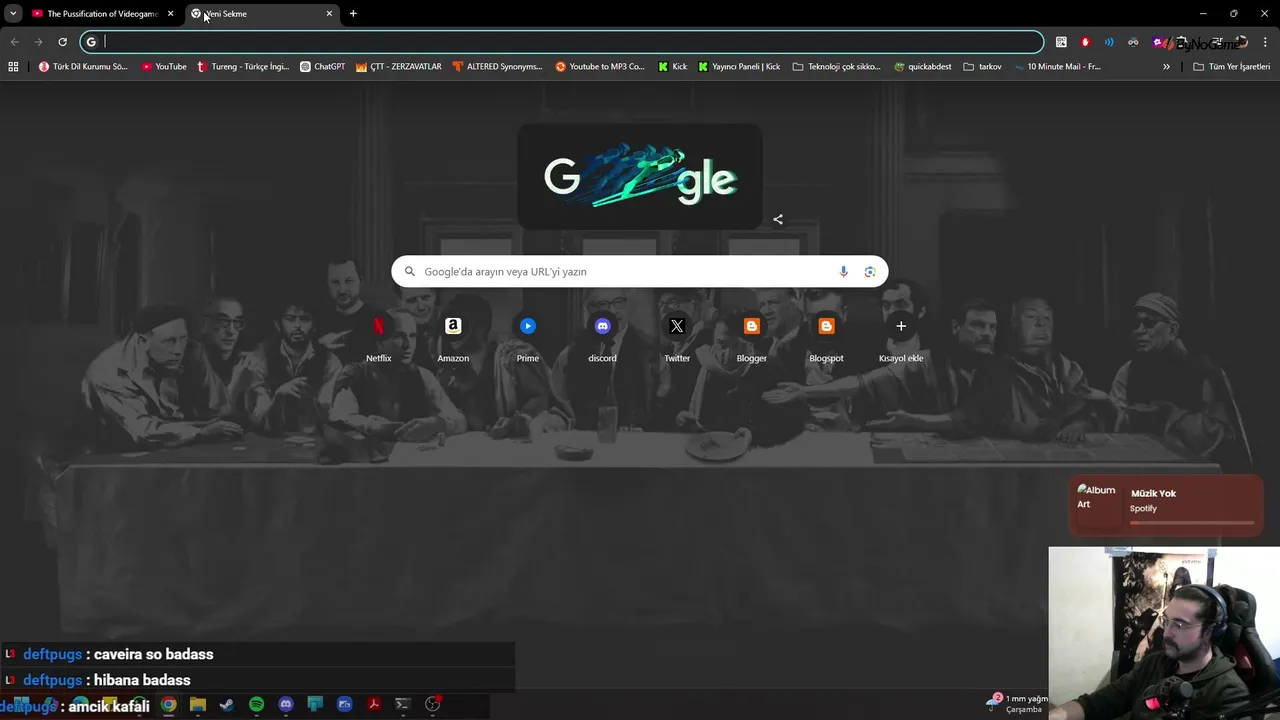Click the Kısayol ekle plus tile

tap(901, 338)
